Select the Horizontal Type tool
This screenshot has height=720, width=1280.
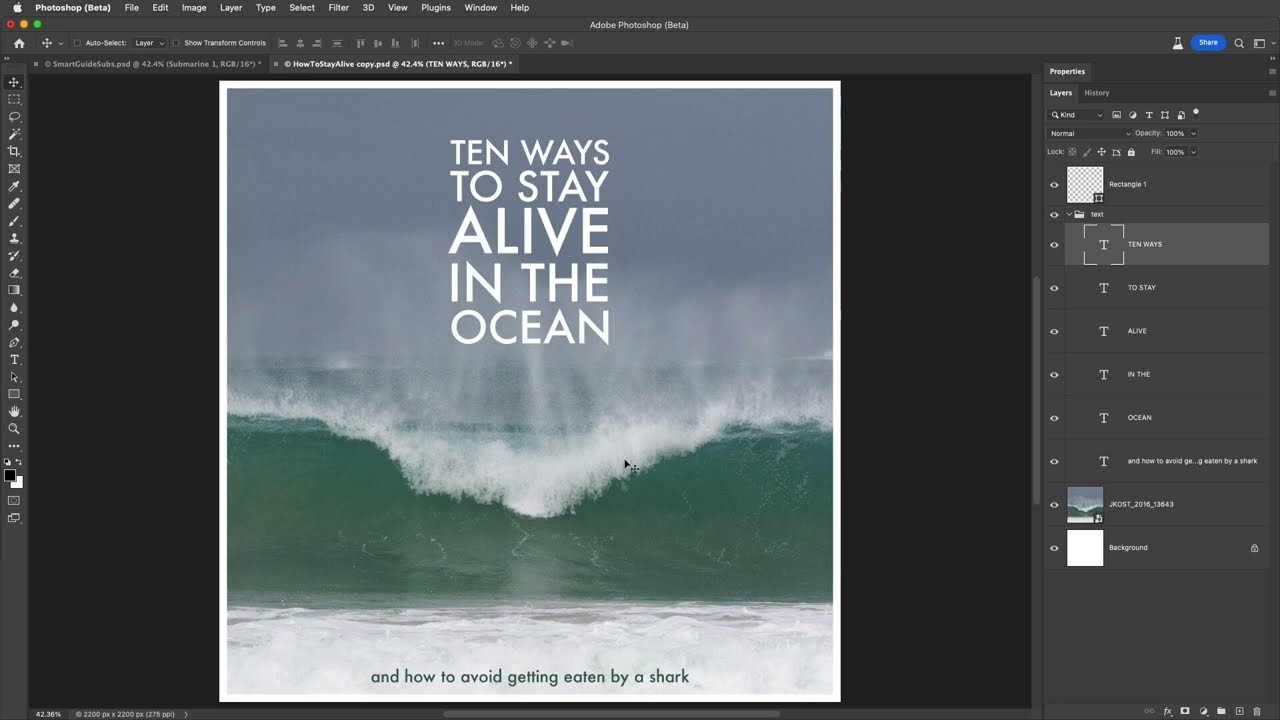tap(14, 359)
